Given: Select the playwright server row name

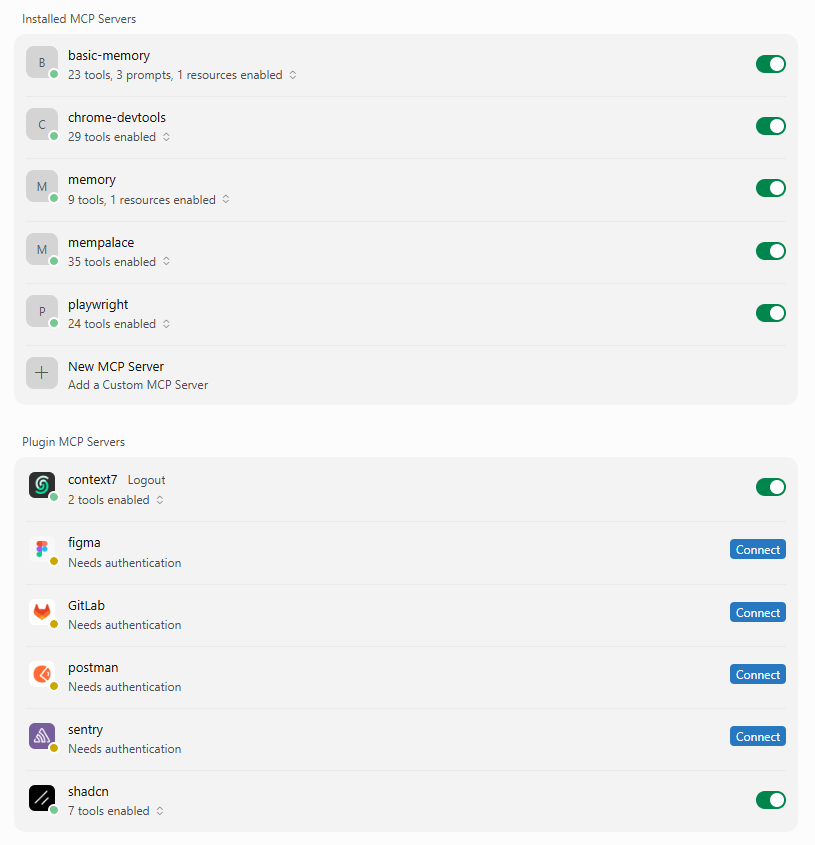Looking at the screenshot, I should (x=98, y=304).
